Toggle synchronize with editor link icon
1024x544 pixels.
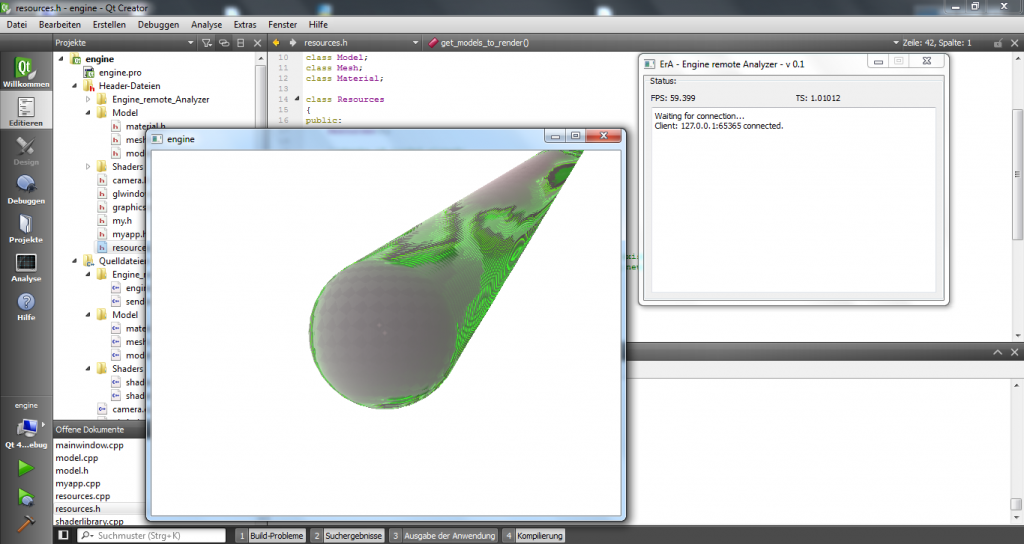click(224, 42)
